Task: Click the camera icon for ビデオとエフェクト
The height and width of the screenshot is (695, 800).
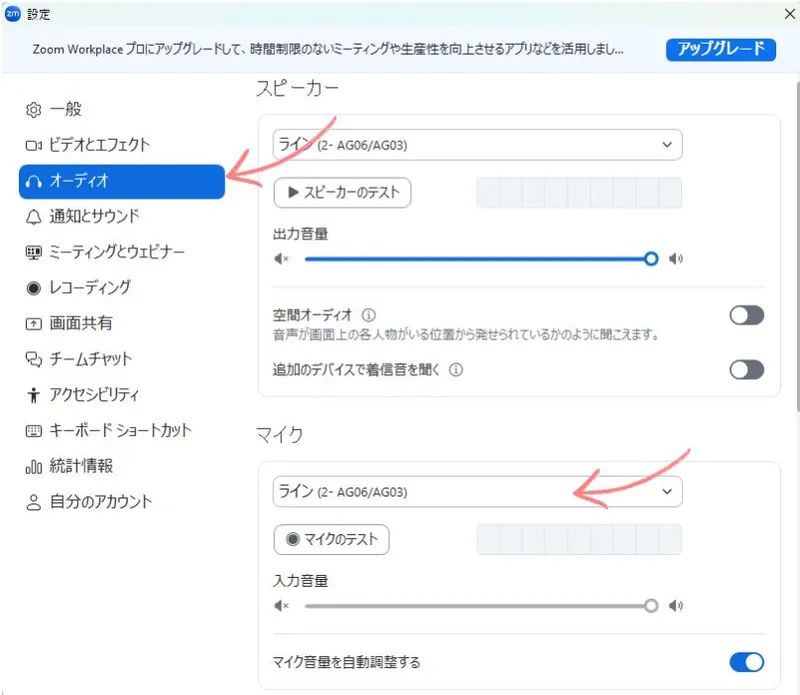Action: tap(34, 145)
